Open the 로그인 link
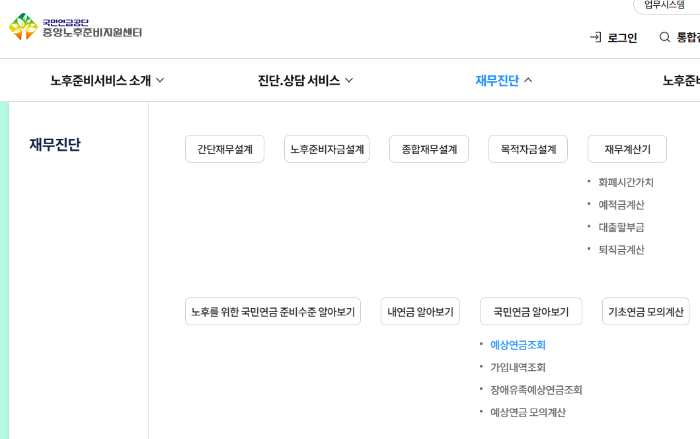This screenshot has width=700, height=439. click(x=622, y=38)
